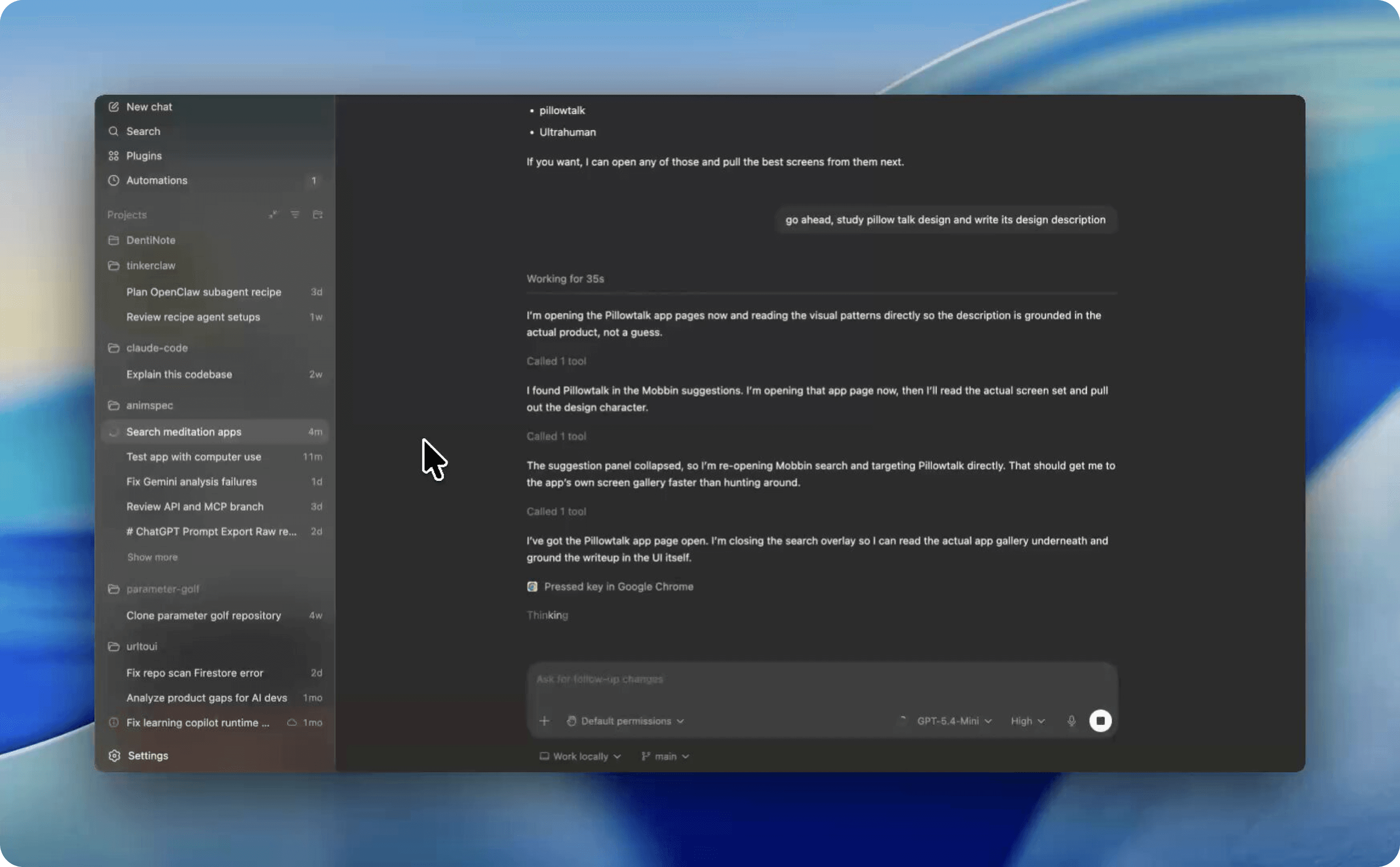This screenshot has height=867, width=1400.
Task: Open the Test app with computer use chat
Action: (193, 457)
